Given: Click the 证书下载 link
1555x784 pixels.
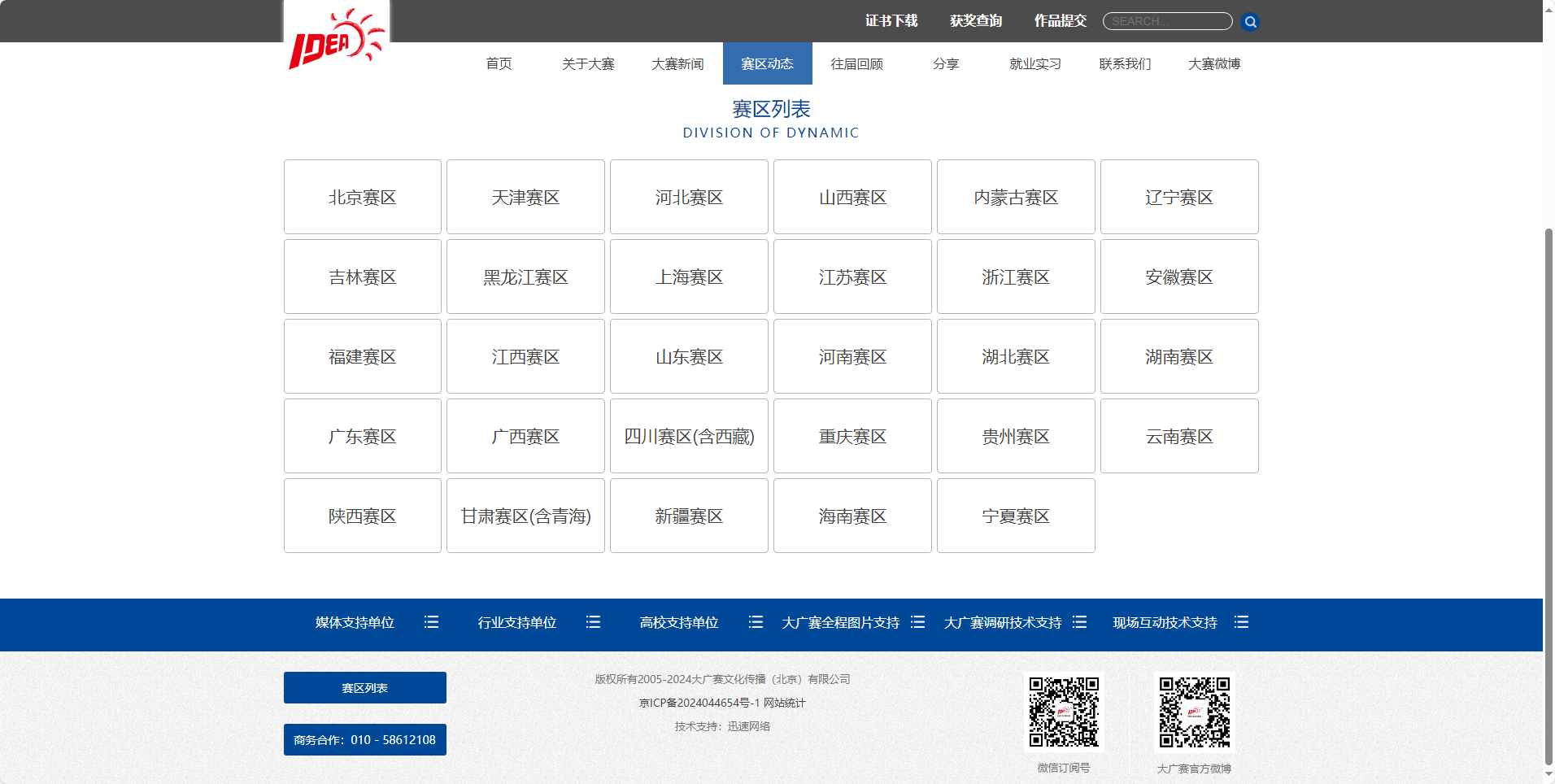Looking at the screenshot, I should 891,21.
